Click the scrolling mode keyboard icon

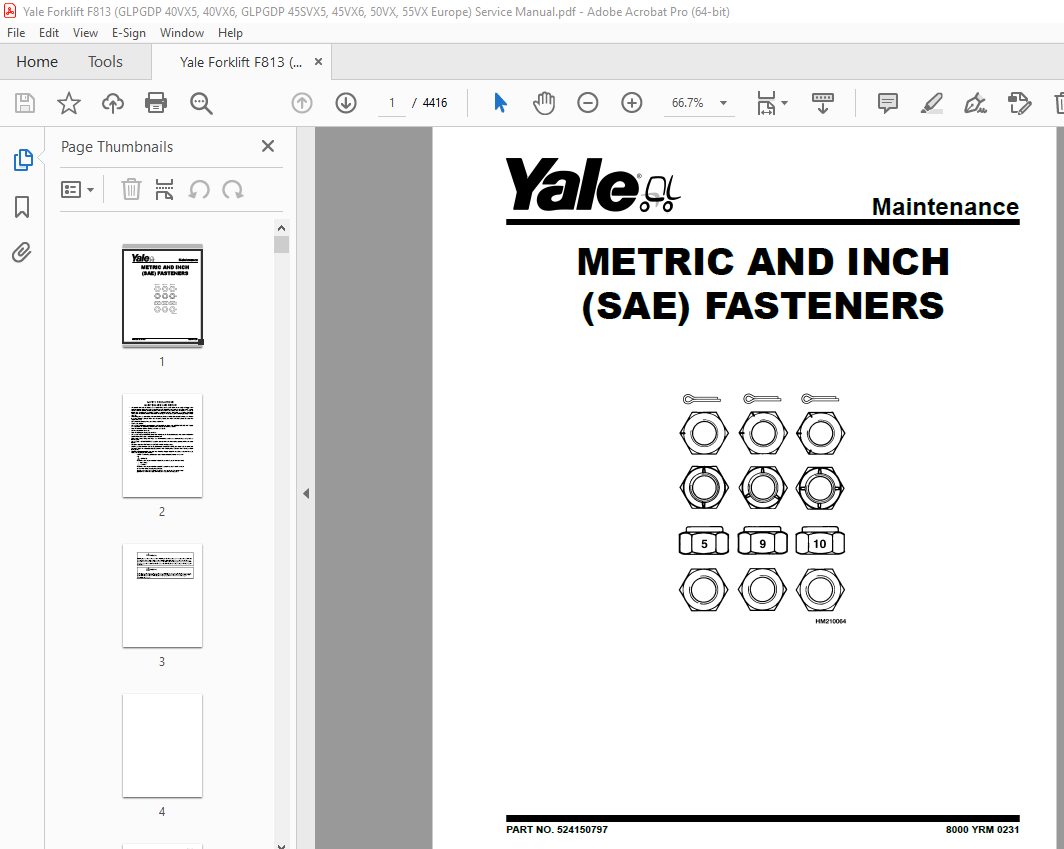pyautogui.click(x=822, y=103)
